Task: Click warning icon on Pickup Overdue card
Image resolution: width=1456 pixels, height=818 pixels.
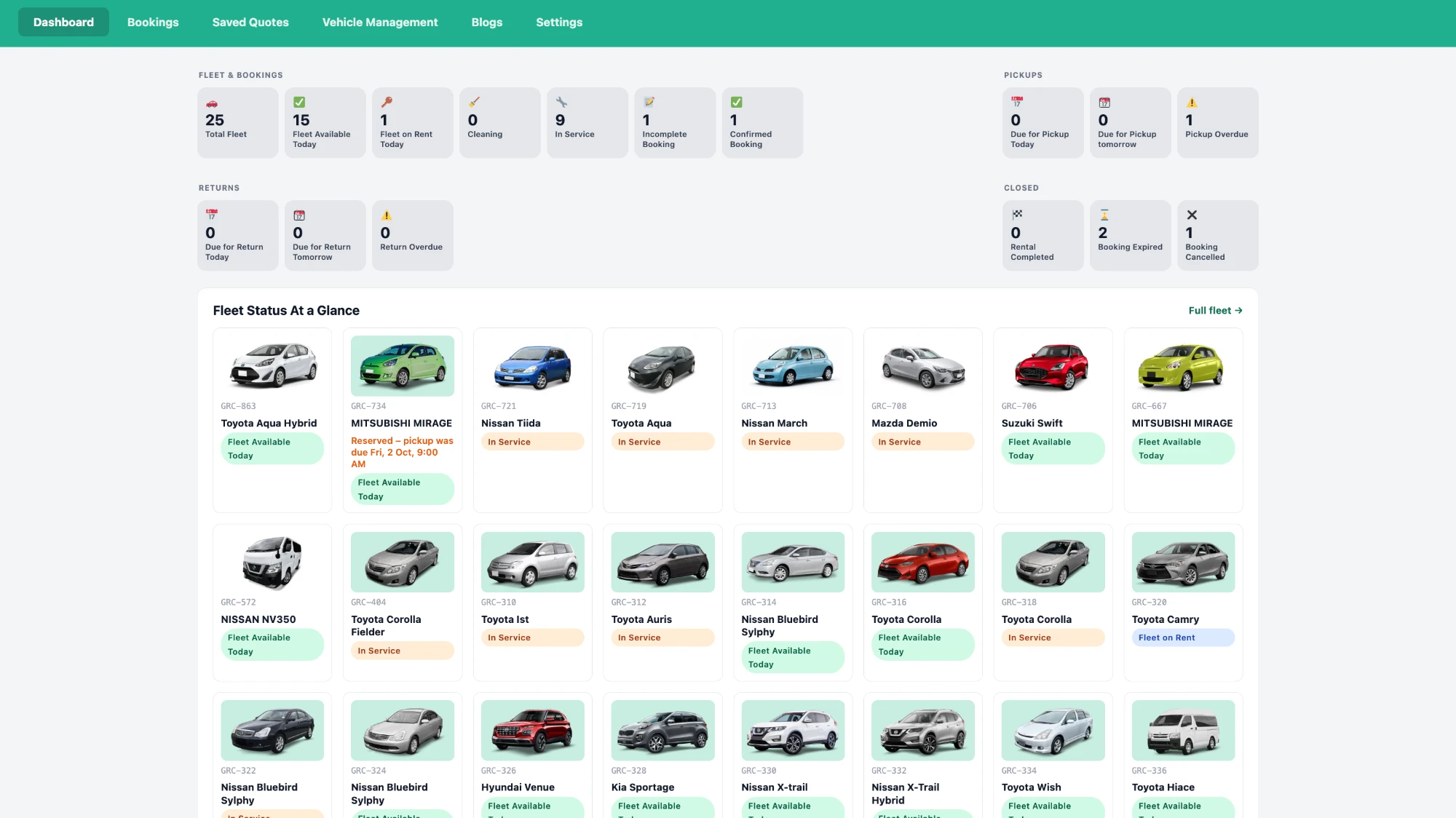Action: tap(1192, 103)
